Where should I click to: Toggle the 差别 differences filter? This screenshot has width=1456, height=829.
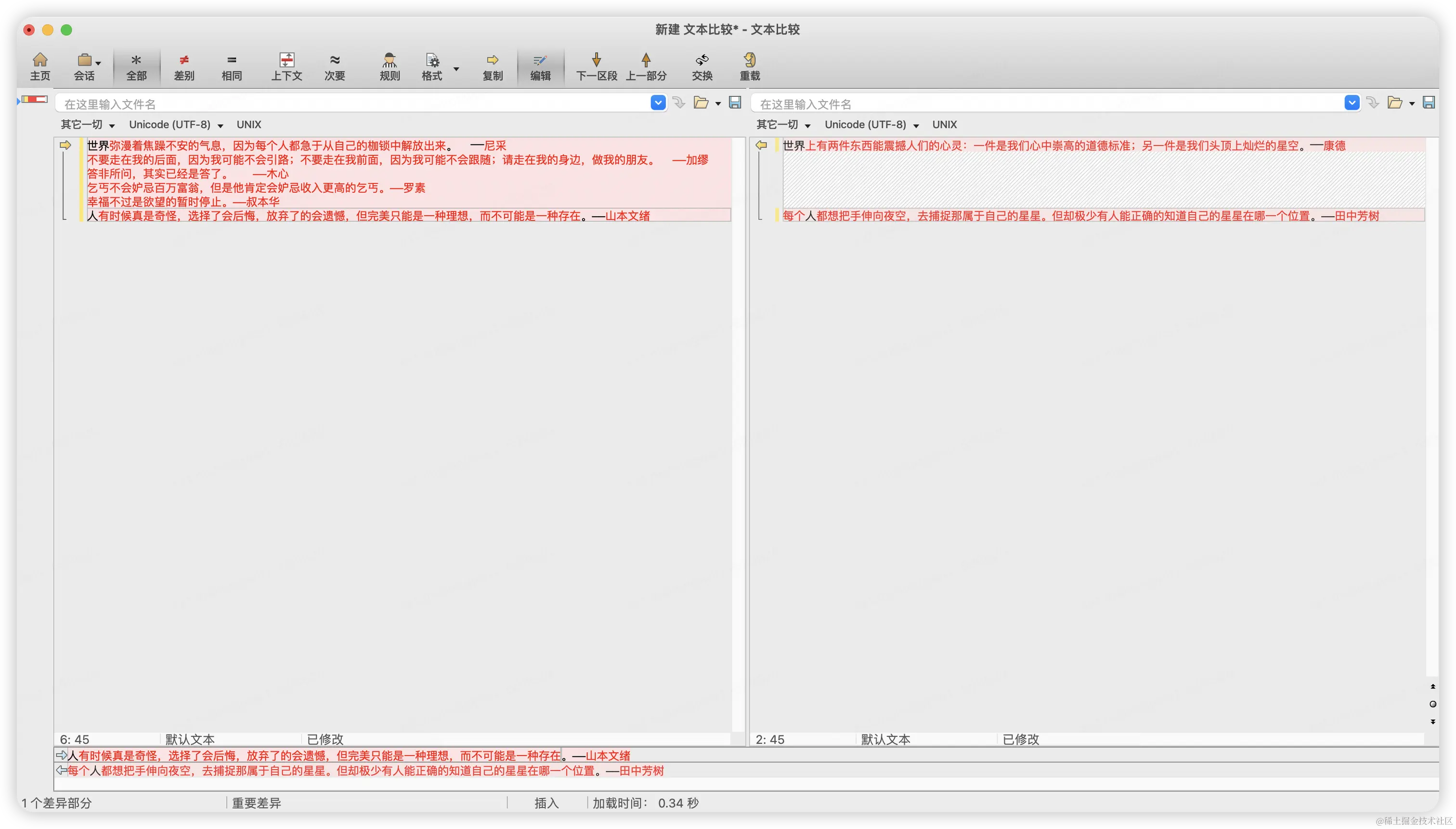click(x=184, y=66)
